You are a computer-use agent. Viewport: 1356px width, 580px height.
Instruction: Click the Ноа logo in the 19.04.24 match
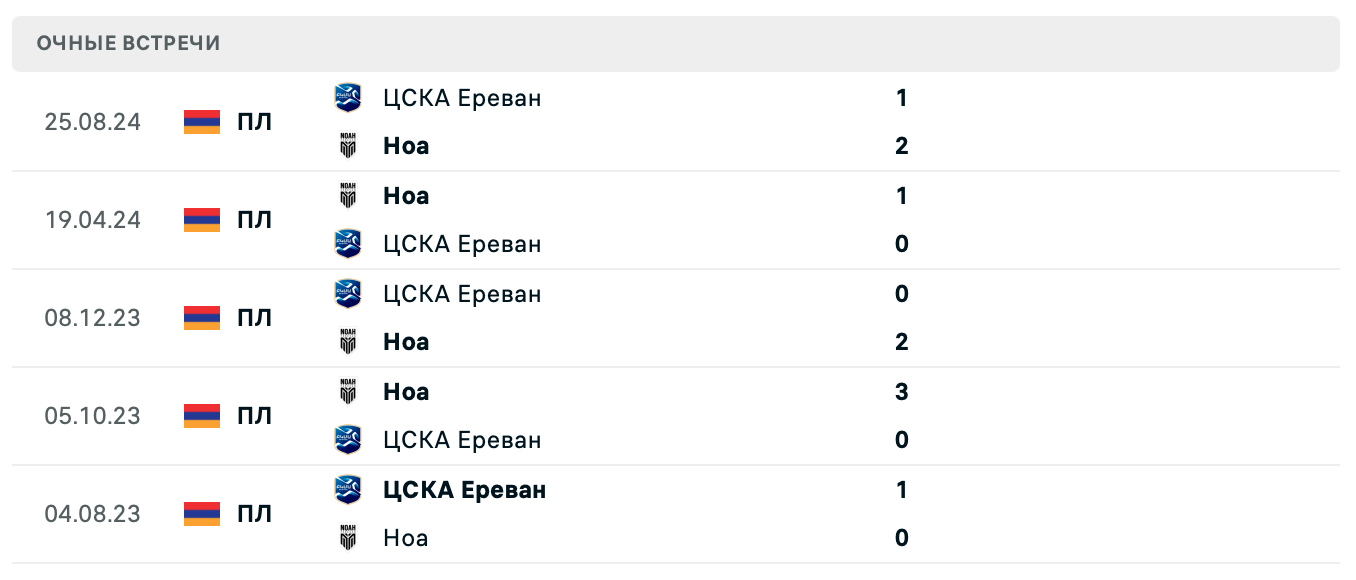coord(348,196)
